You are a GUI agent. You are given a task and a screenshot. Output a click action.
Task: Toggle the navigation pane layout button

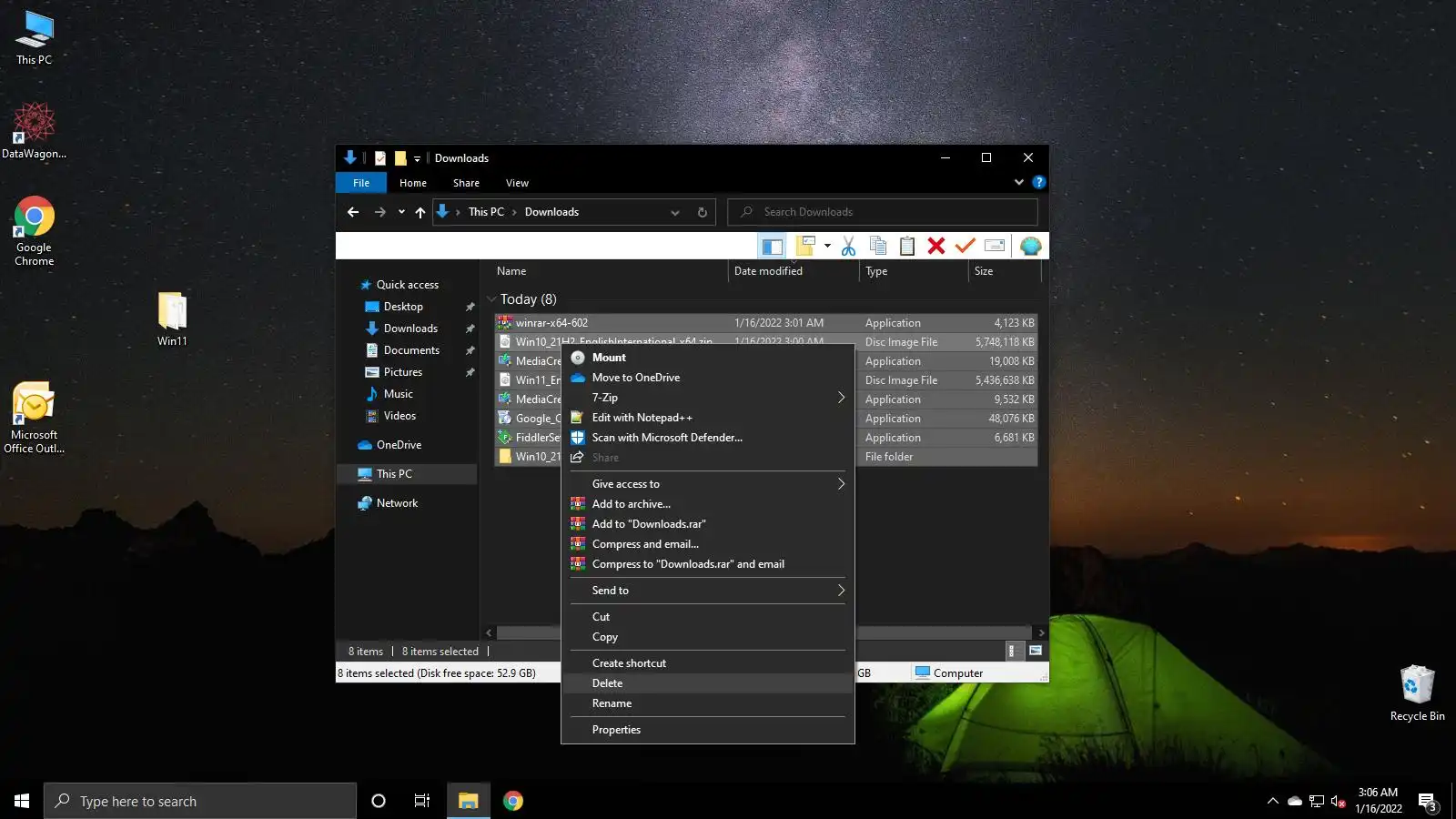(772, 246)
